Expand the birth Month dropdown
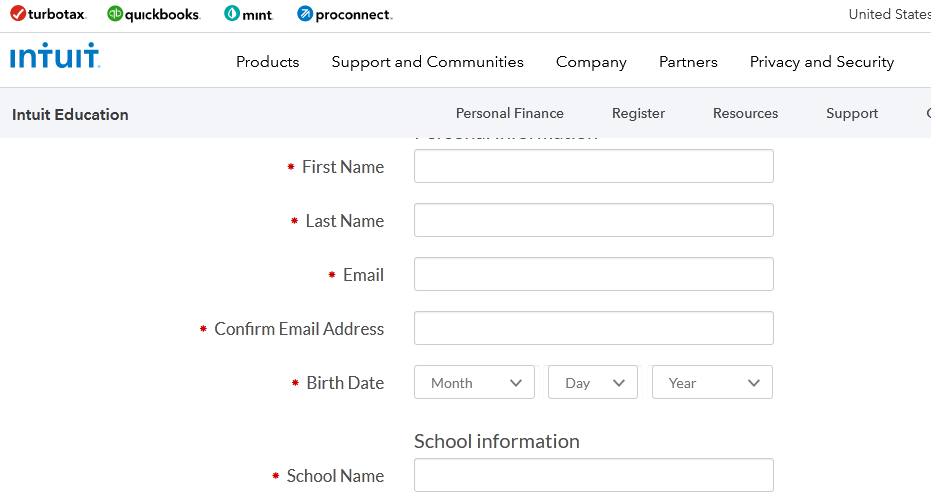Viewport: 938px width, 499px height. [x=474, y=382]
